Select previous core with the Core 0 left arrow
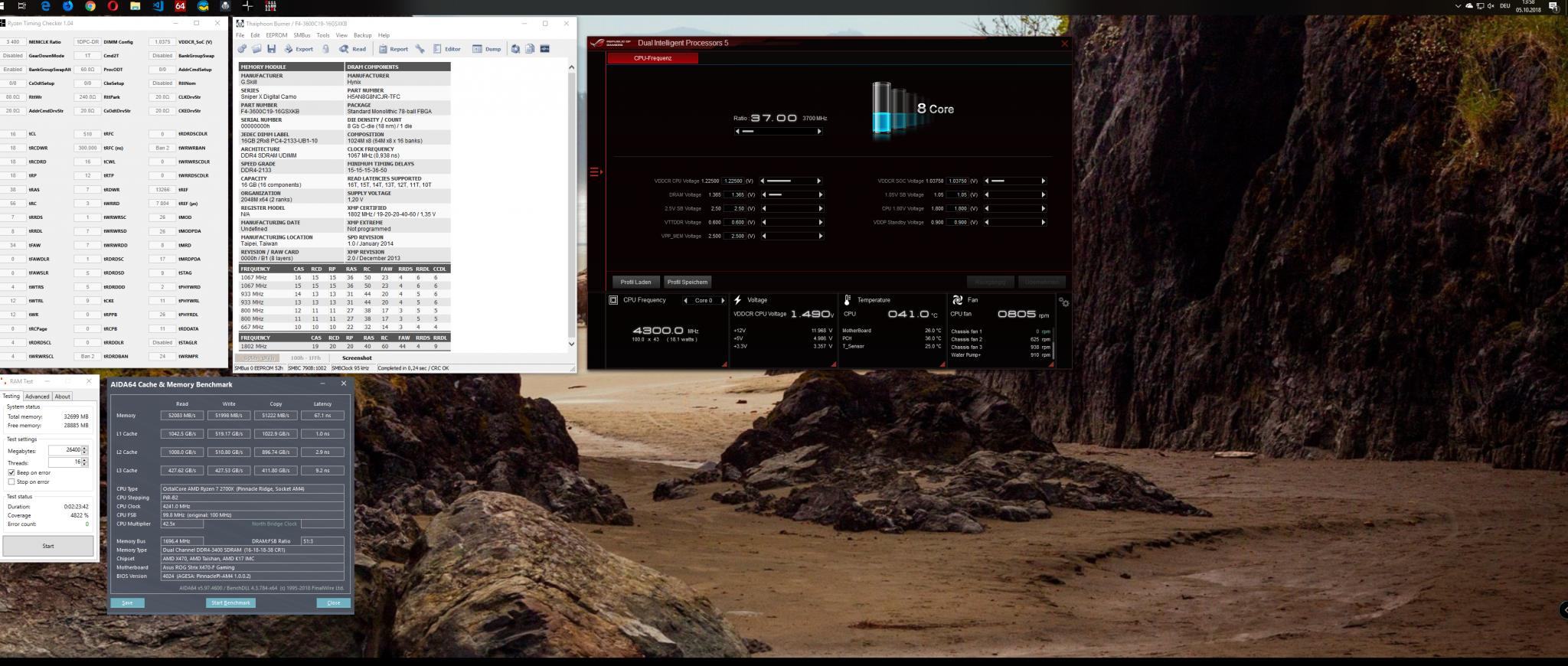The width and height of the screenshot is (1568, 666). [x=685, y=300]
